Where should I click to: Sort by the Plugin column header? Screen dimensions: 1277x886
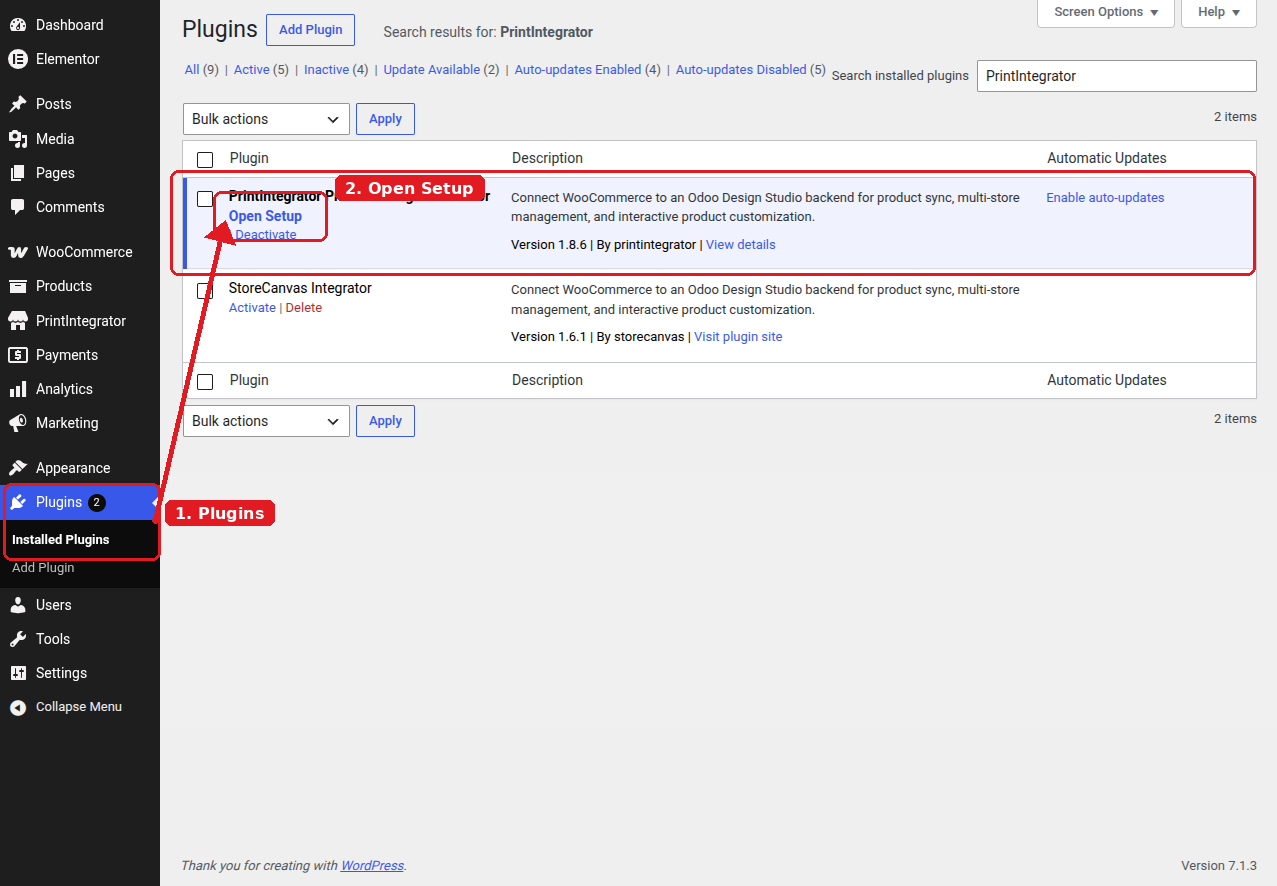[x=249, y=158]
